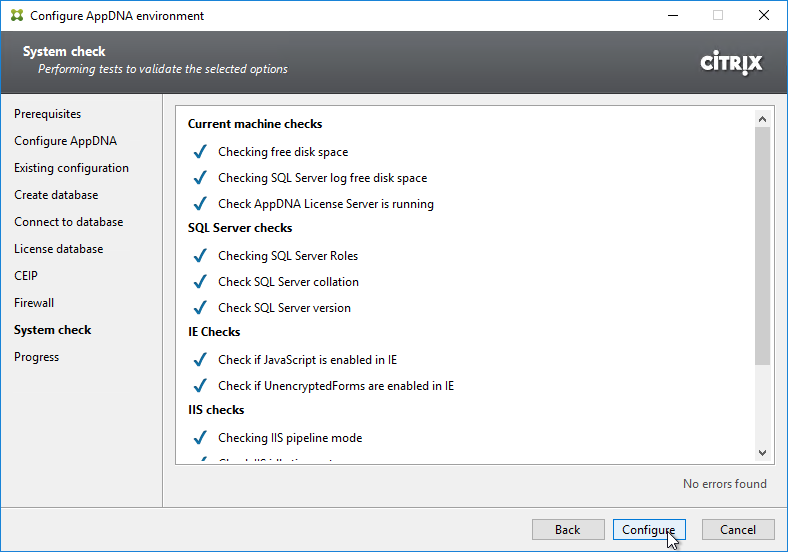Screen dimensions: 788x552
Task: Close the Configure AppDNA environment window
Action: click(x=764, y=16)
